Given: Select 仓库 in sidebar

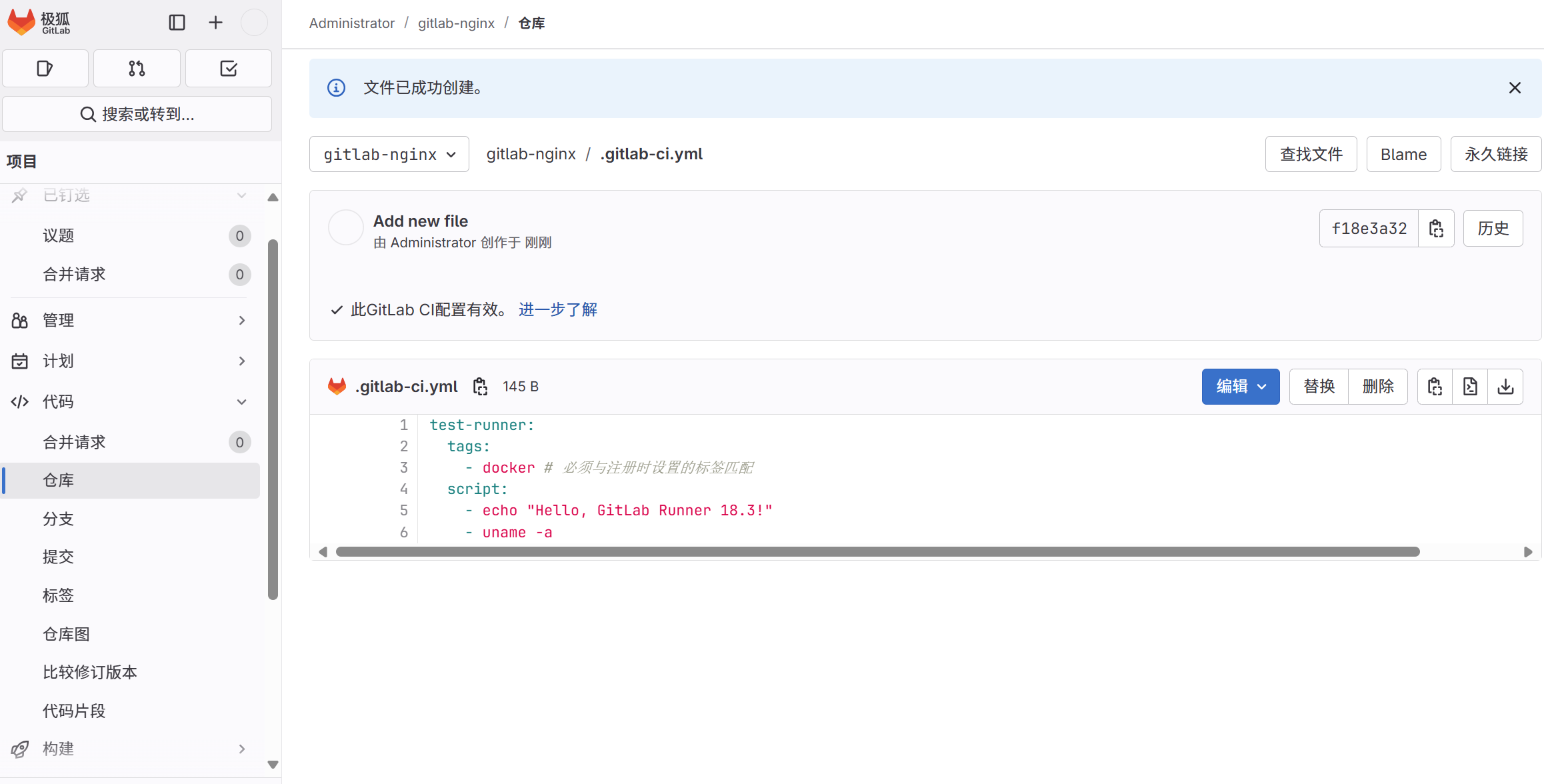Looking at the screenshot, I should pos(131,481).
